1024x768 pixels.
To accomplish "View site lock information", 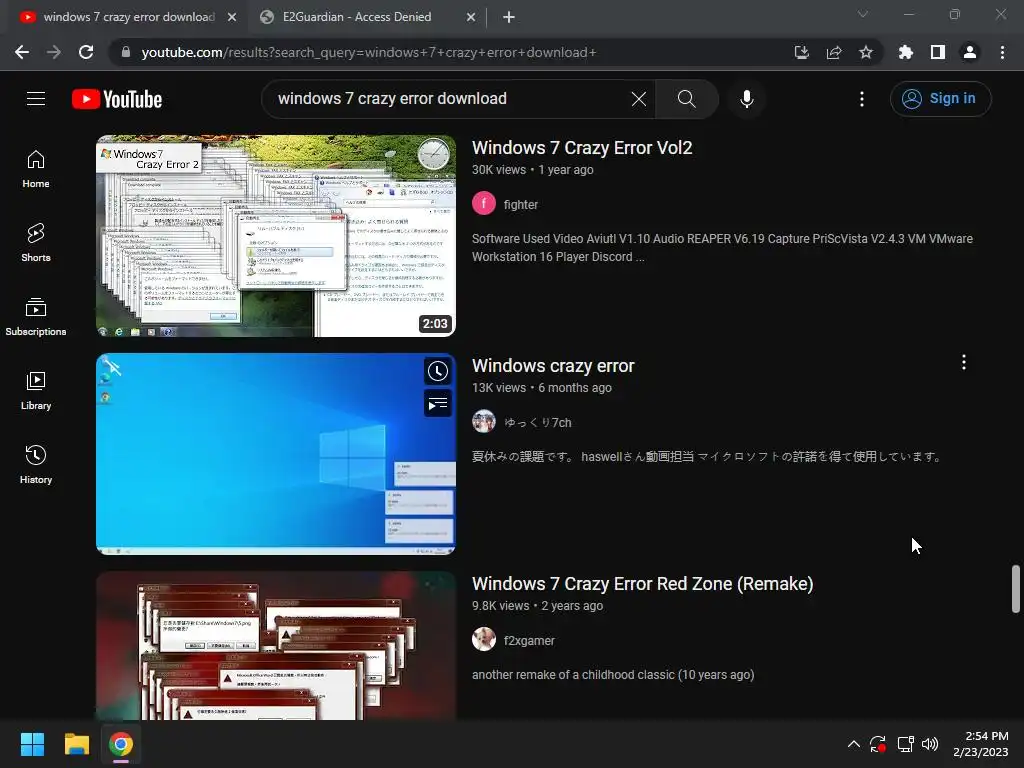I will 125,52.
